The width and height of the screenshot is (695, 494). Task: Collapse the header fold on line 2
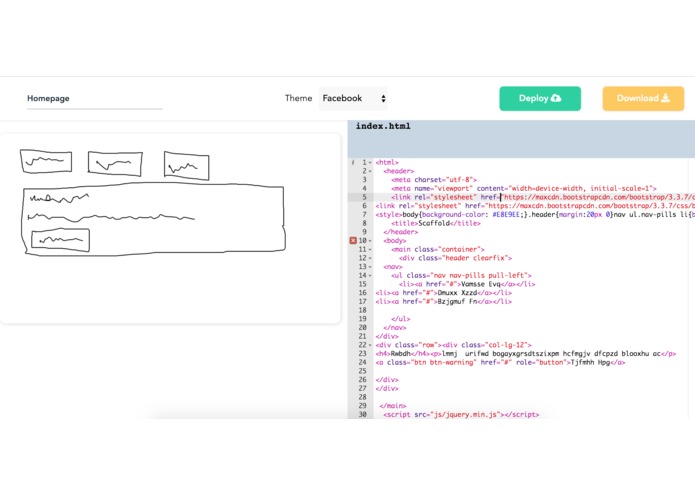[x=371, y=171]
